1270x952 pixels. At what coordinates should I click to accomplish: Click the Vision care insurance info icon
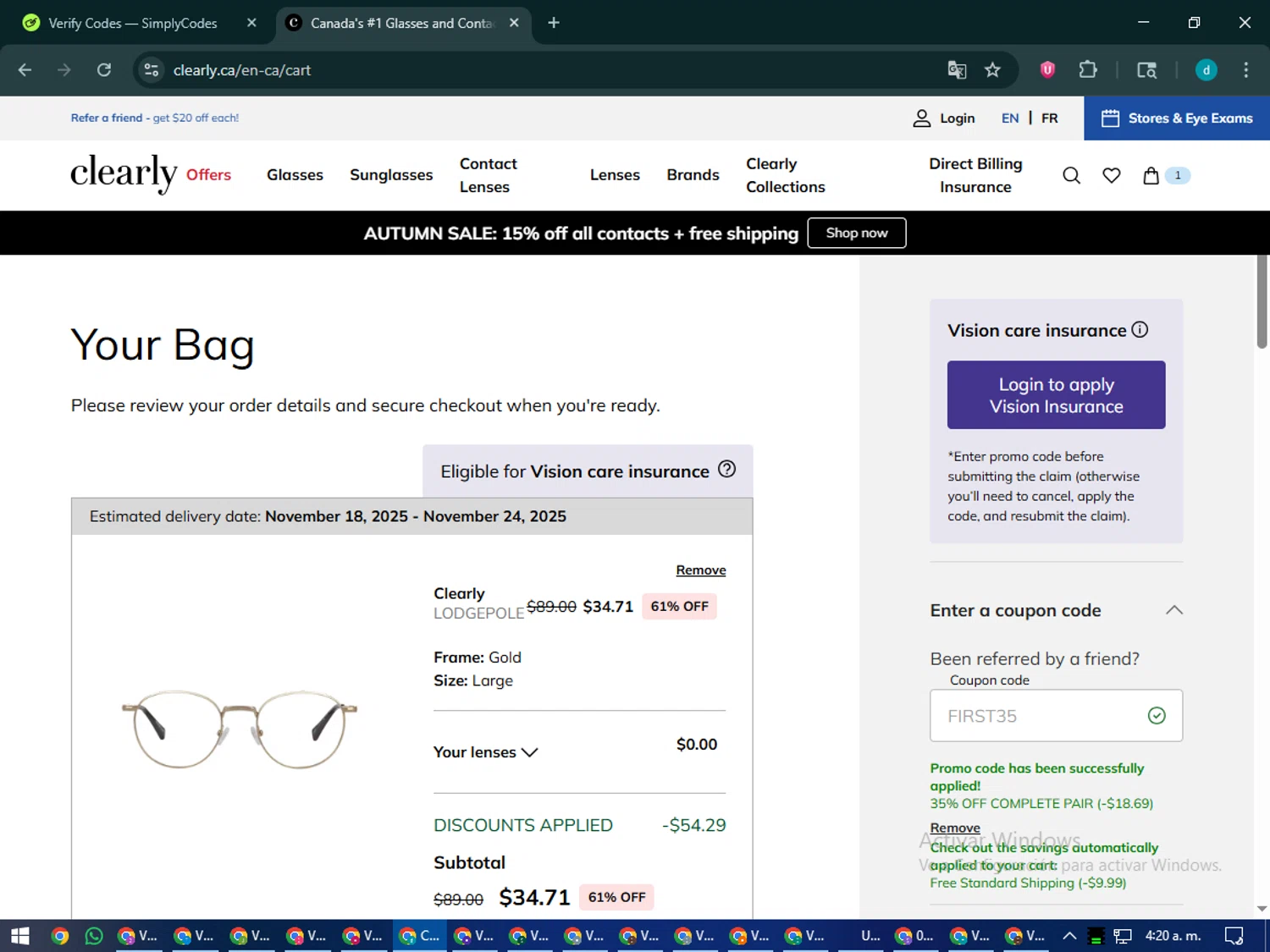coord(1140,330)
